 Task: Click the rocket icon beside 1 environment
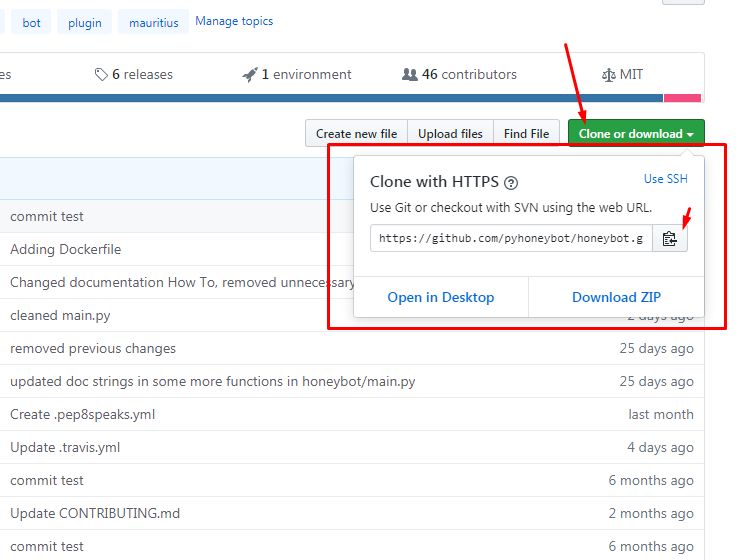pos(250,74)
